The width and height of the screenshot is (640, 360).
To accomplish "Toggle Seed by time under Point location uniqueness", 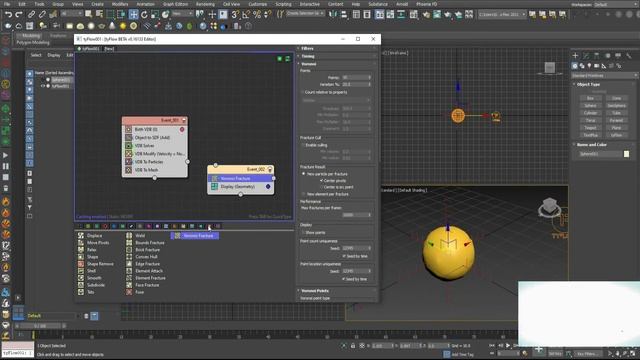I will point(344,279).
